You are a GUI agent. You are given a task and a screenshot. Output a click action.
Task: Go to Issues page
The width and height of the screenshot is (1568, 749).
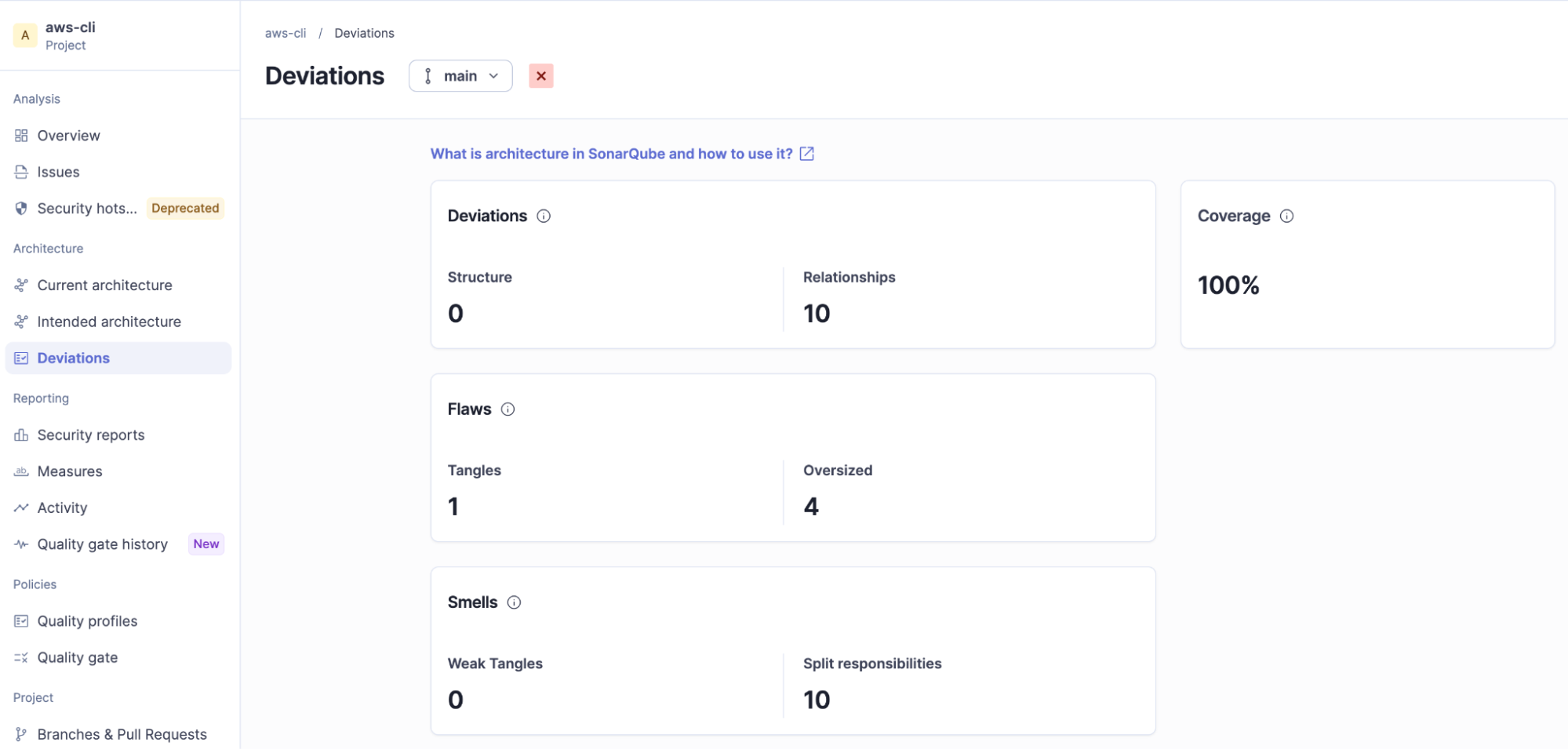[x=118, y=172]
